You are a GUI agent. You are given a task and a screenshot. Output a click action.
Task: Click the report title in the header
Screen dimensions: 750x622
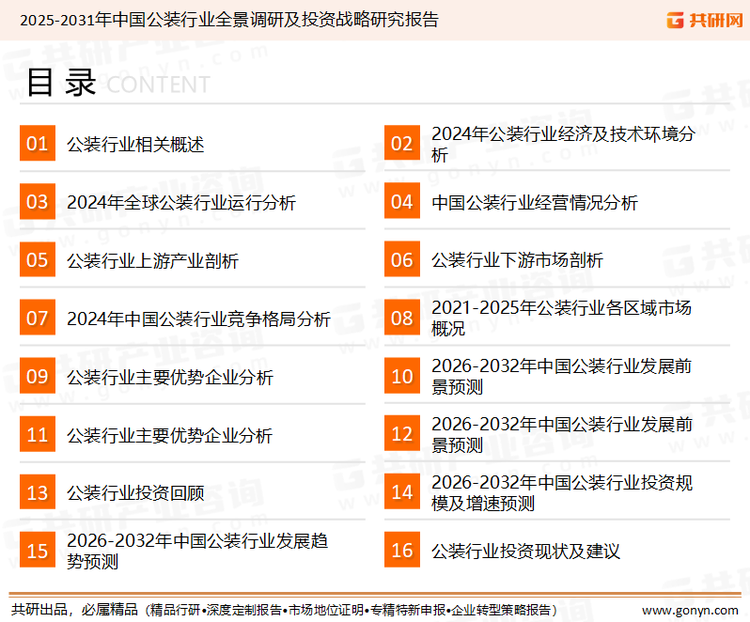click(229, 20)
